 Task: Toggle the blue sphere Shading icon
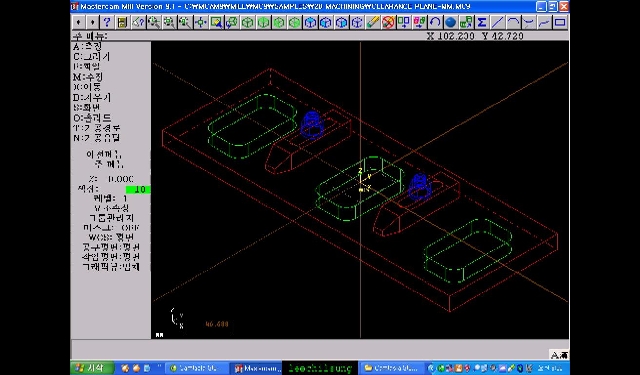click(451, 22)
